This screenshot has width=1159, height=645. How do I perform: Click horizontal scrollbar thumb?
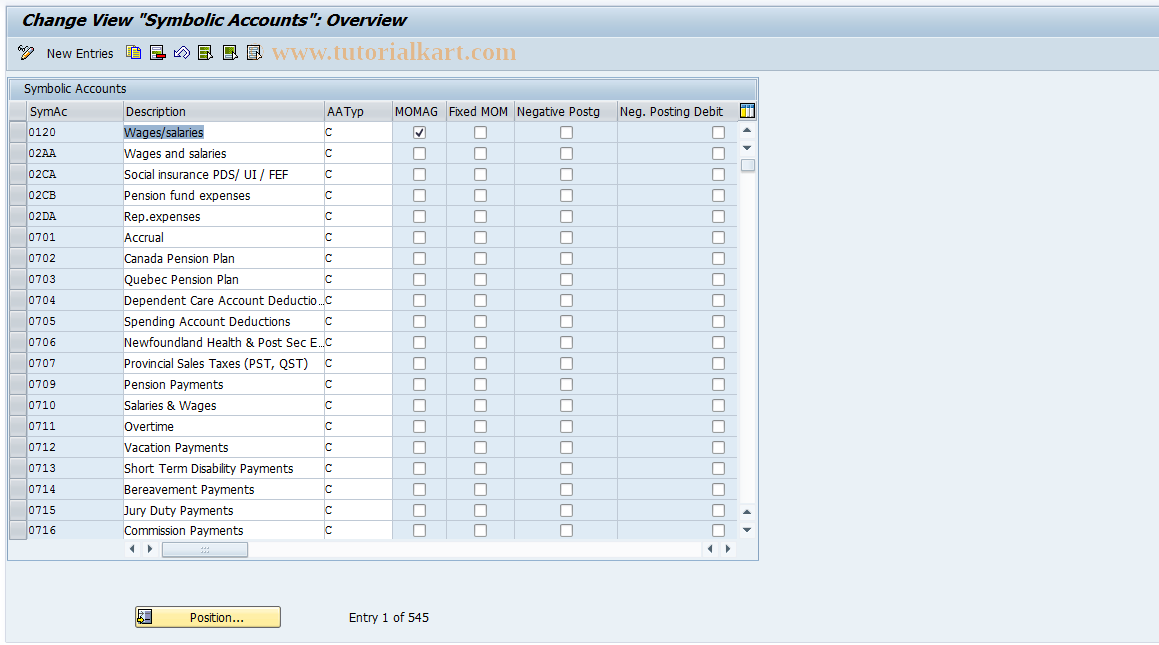pos(205,550)
